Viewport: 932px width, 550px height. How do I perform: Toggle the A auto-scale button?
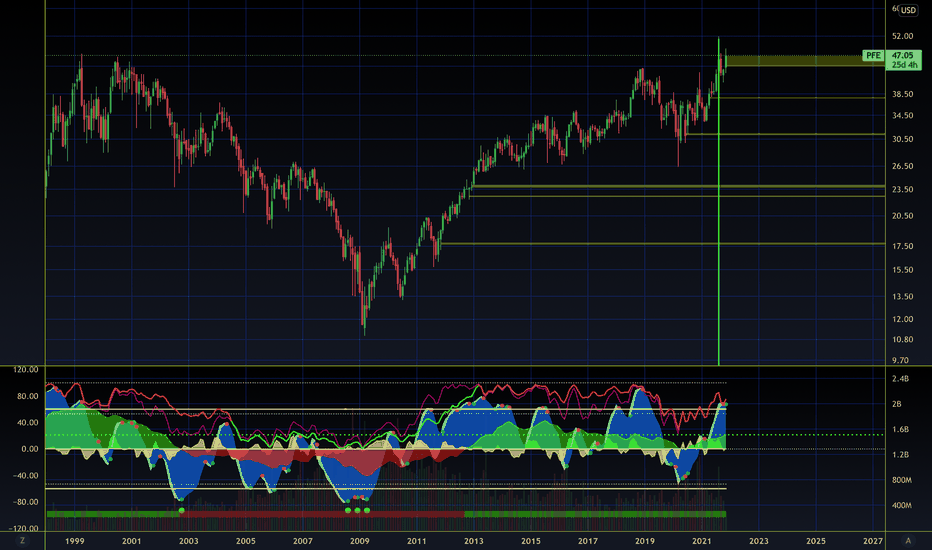click(908, 540)
